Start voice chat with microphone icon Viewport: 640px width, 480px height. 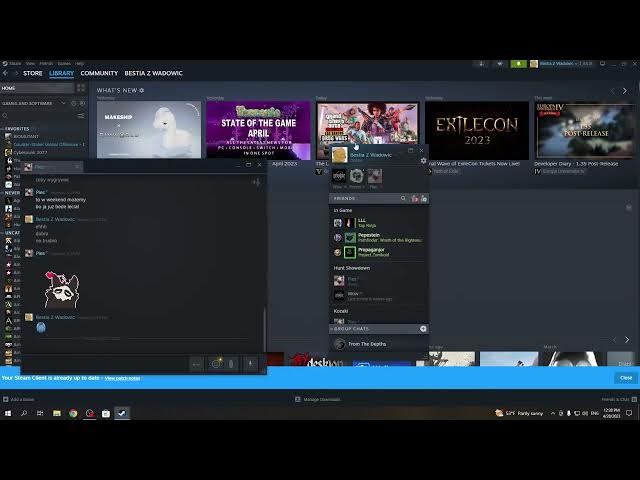(250, 364)
